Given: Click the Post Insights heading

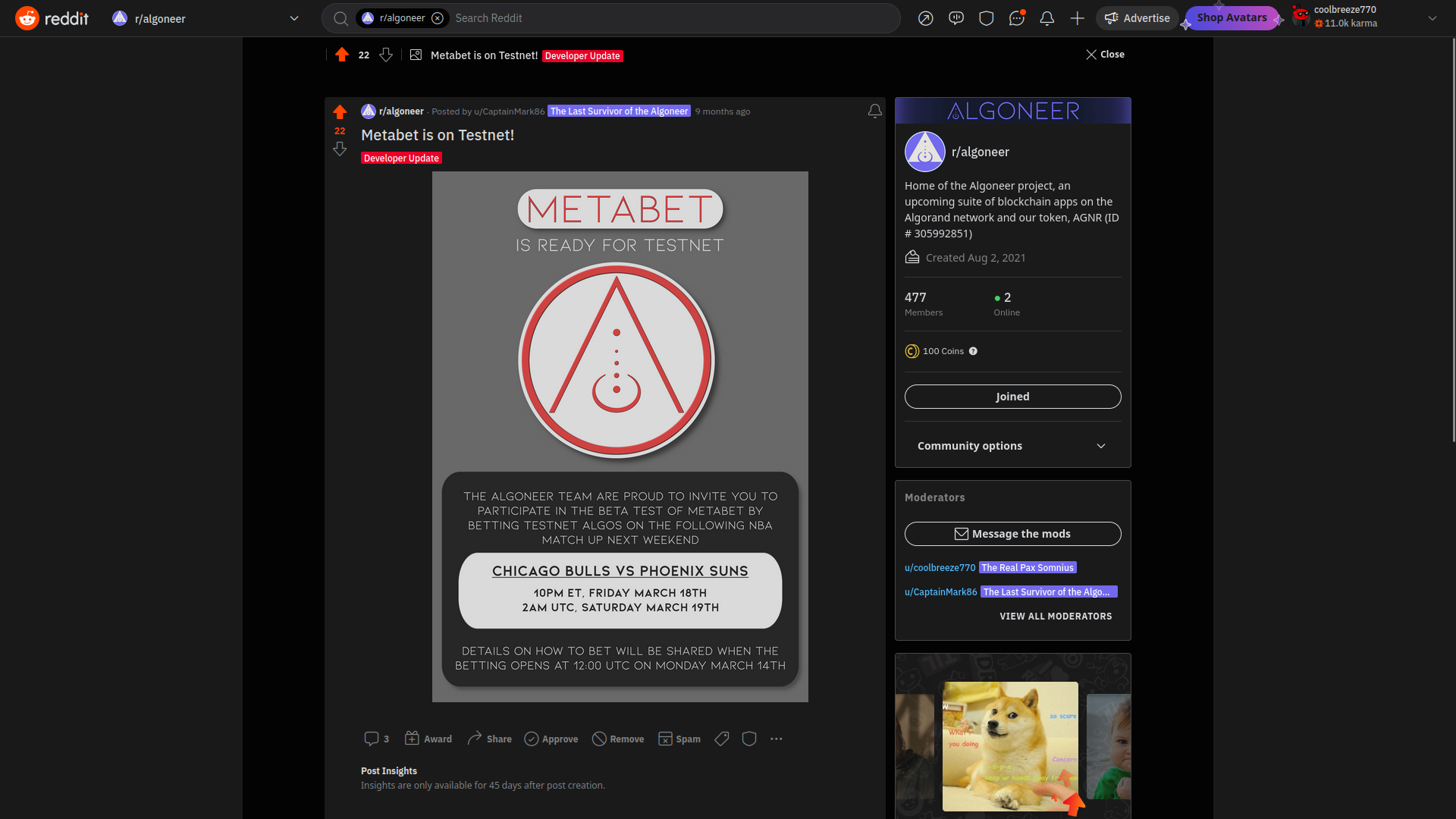Looking at the screenshot, I should (389, 770).
